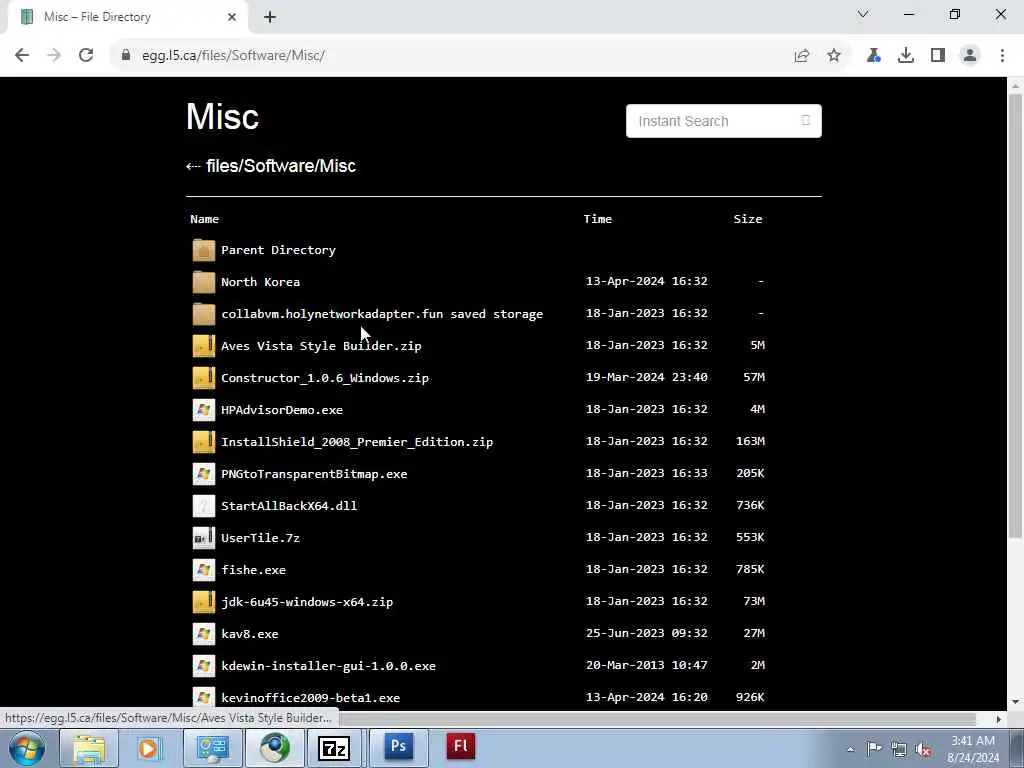Open the Windows Start orb

click(x=27, y=748)
